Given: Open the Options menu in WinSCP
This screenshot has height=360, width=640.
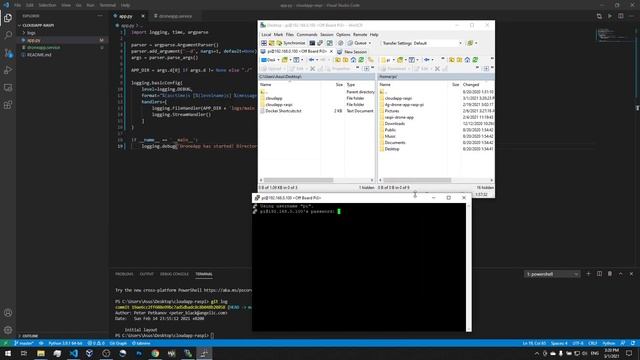Looking at the screenshot, I should click(x=343, y=35).
